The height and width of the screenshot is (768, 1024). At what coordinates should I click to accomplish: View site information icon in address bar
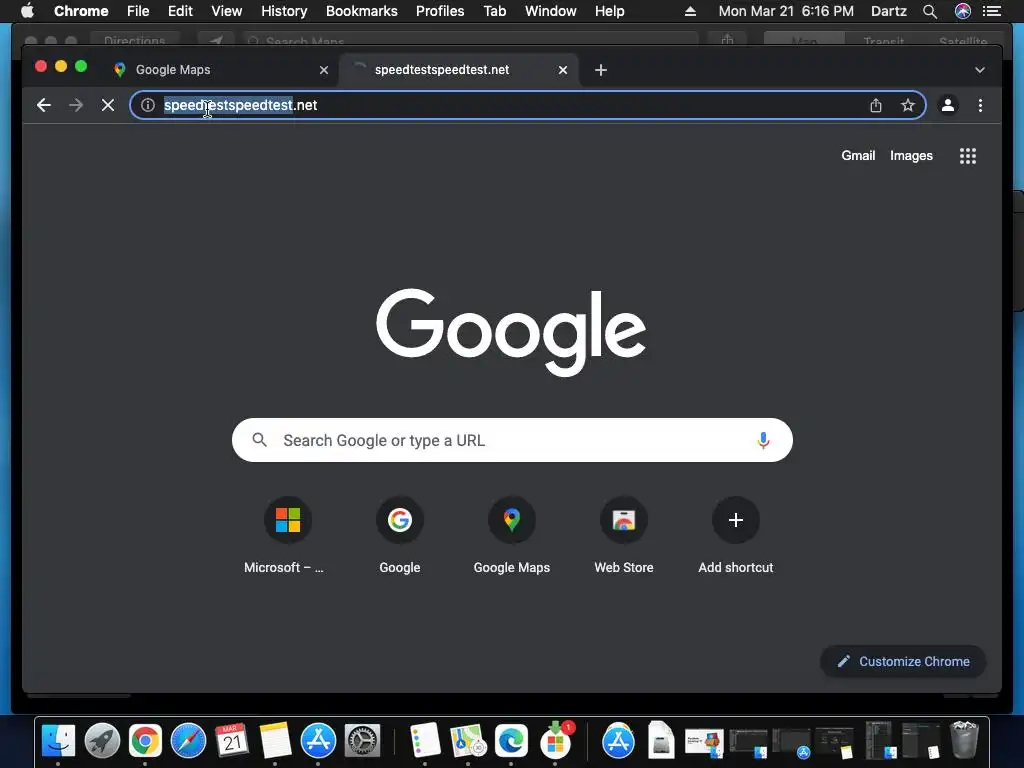point(148,105)
